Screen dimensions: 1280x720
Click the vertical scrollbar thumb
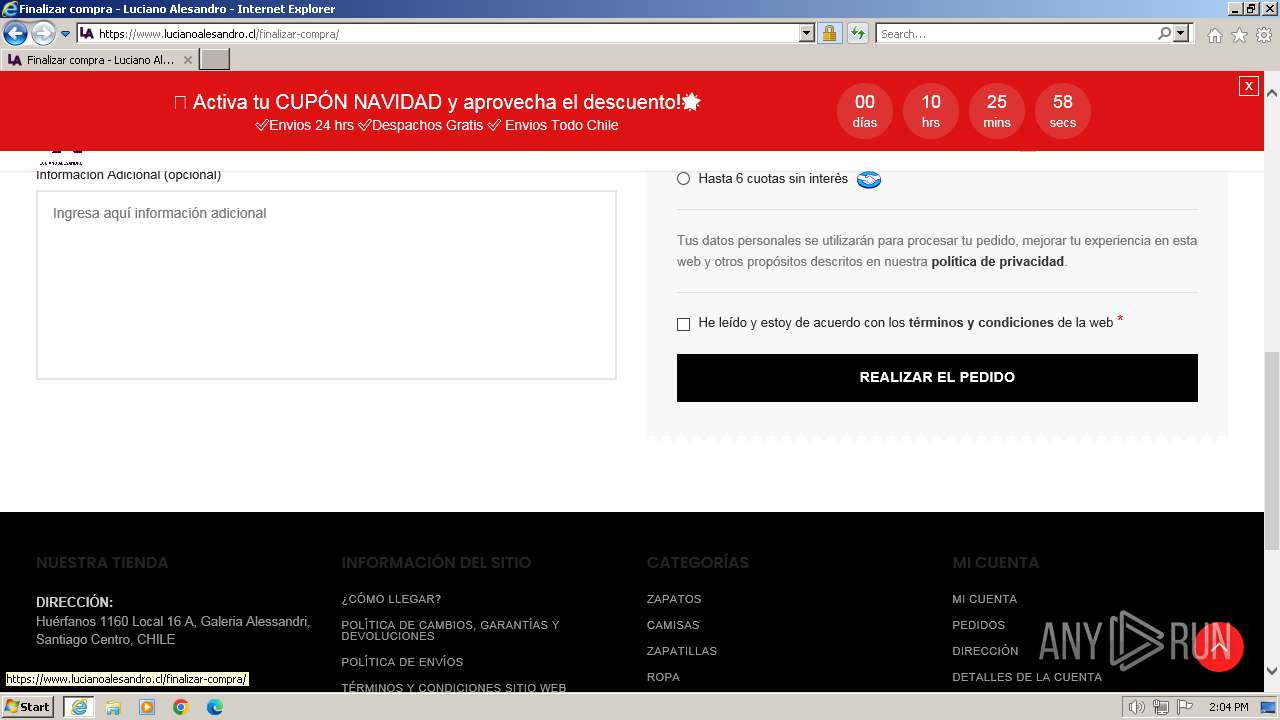[1272, 450]
